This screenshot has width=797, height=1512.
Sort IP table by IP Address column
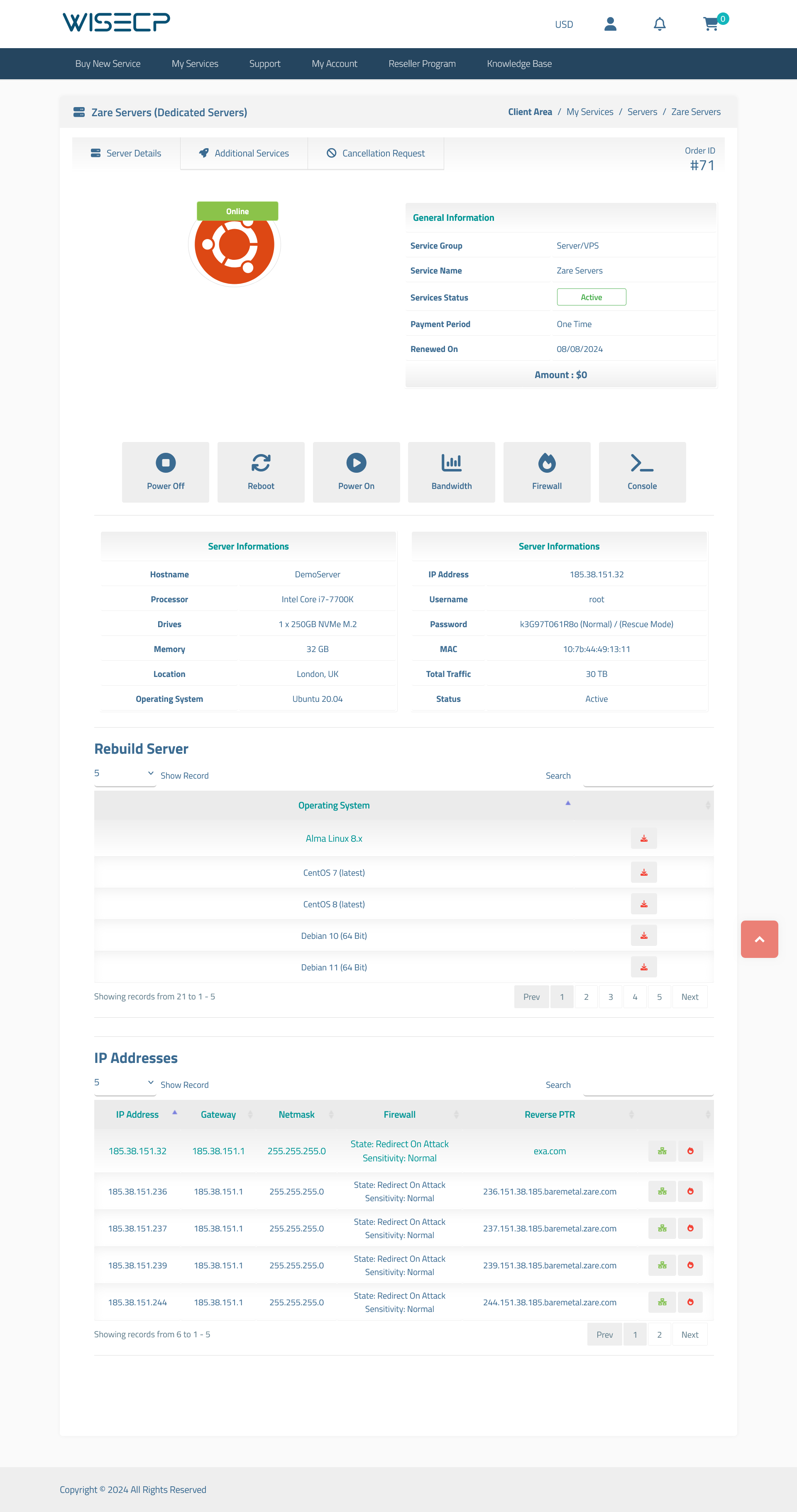(137, 1115)
